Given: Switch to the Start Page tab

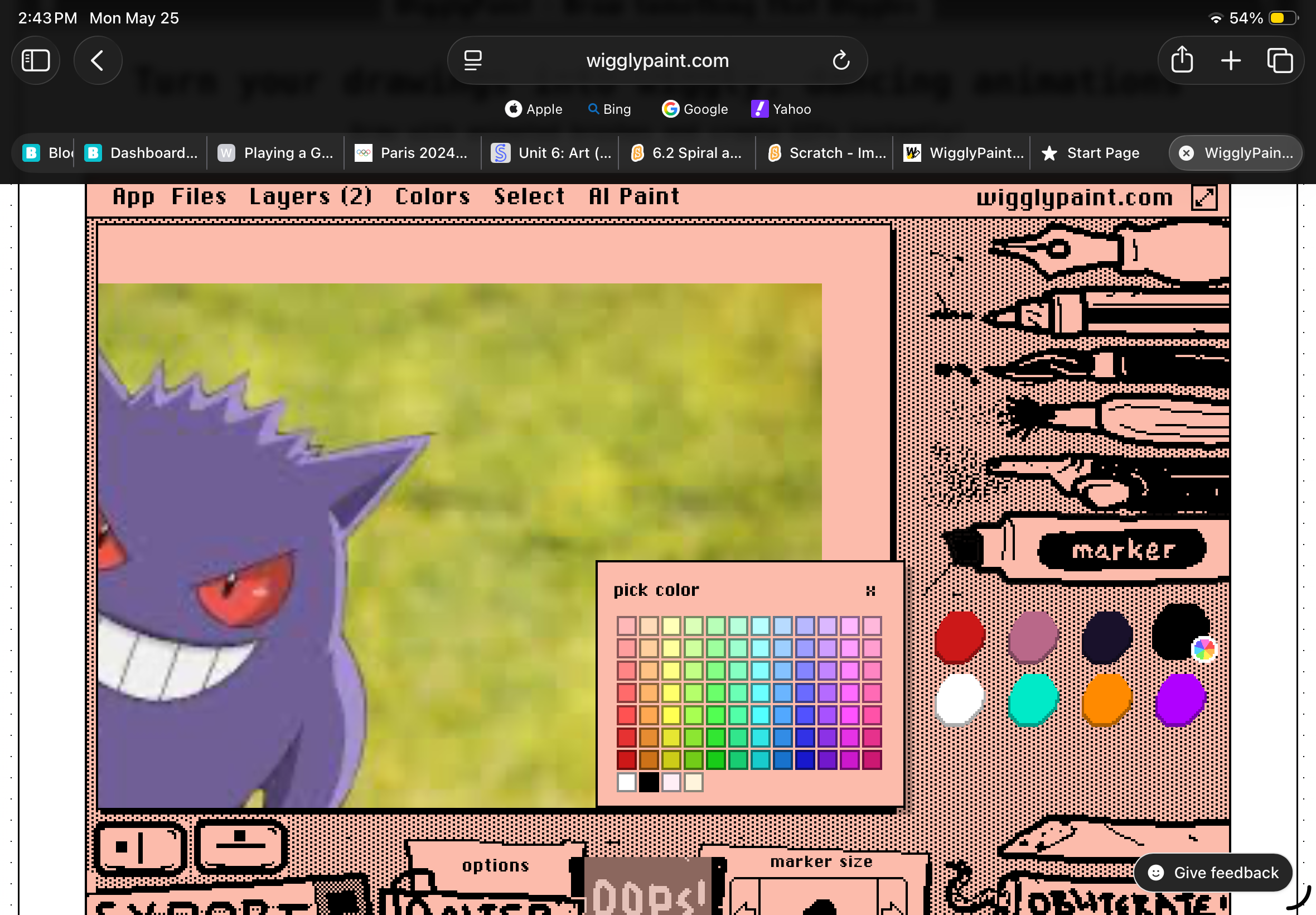Looking at the screenshot, I should click(1099, 153).
